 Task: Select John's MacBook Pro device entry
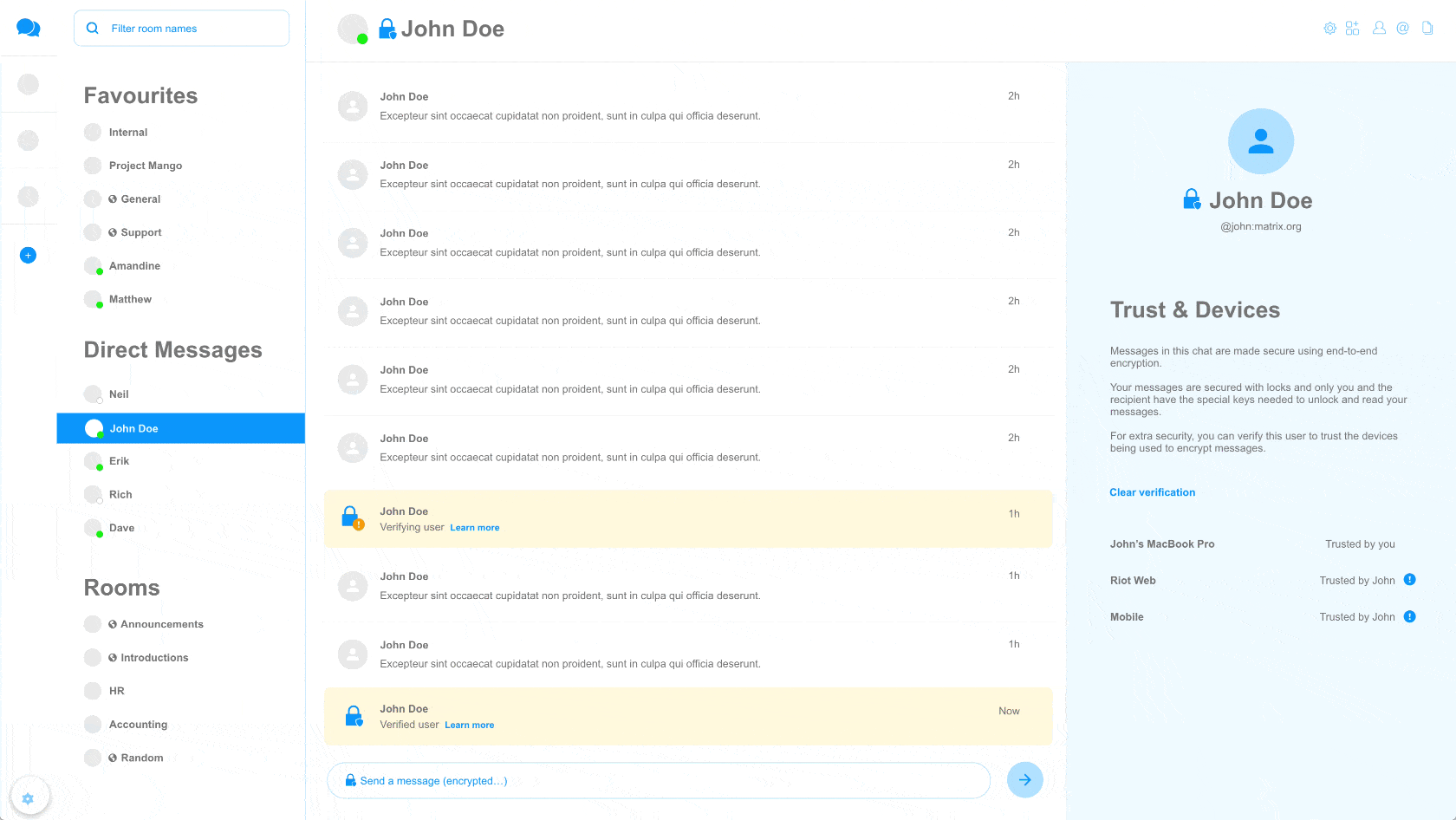[x=1162, y=544]
